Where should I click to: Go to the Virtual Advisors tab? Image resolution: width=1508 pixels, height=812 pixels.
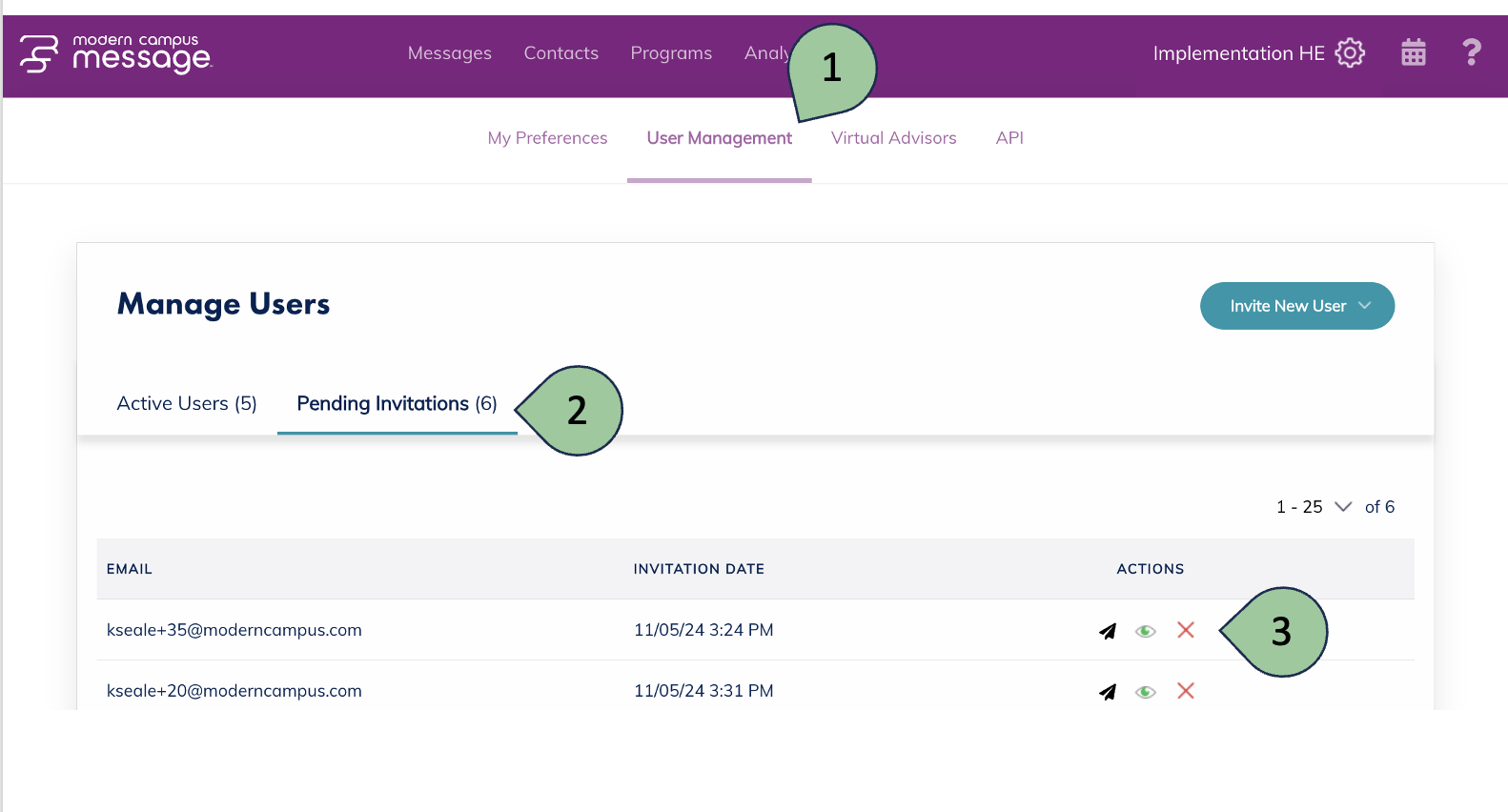[893, 138]
